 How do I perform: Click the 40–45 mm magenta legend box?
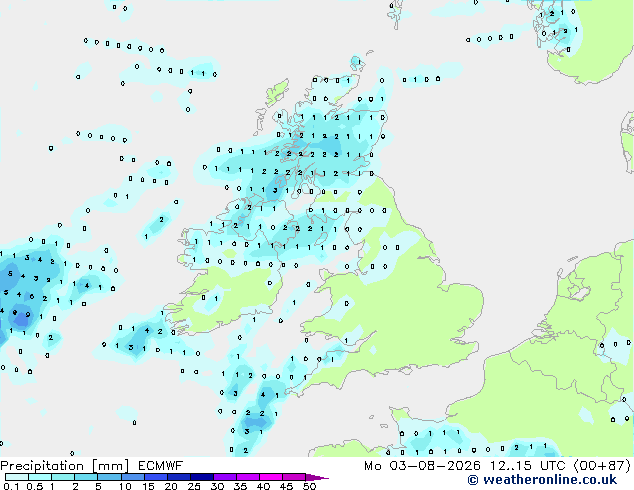pyautogui.click(x=271, y=477)
